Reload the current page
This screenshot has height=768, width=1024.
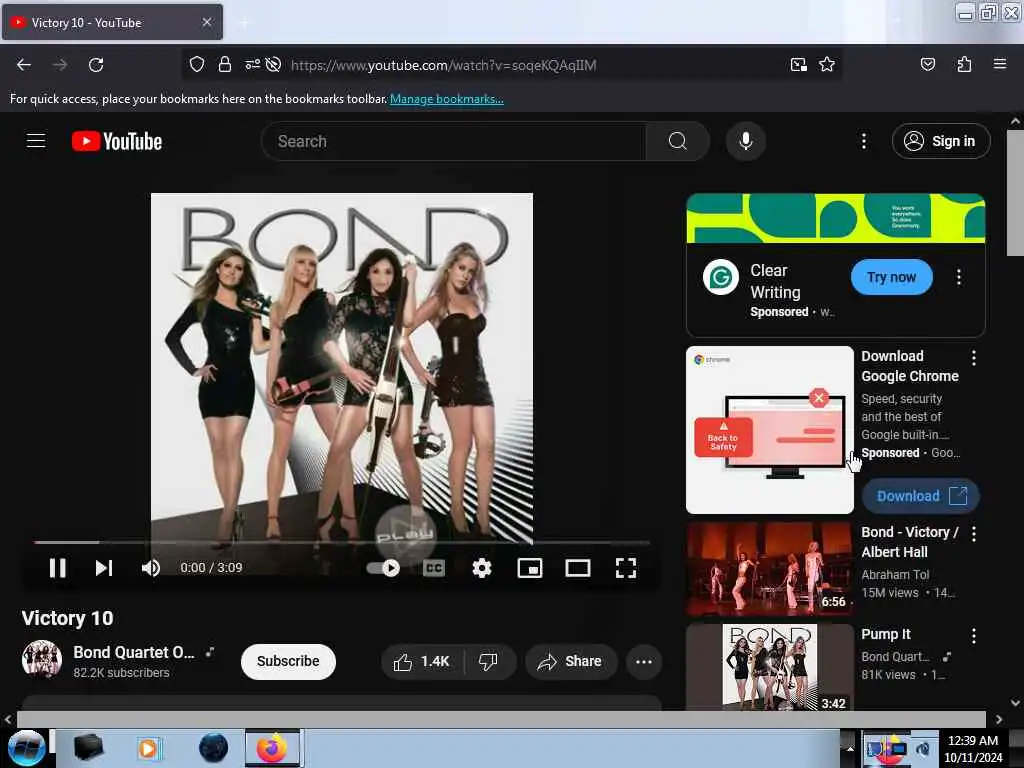[x=96, y=65]
